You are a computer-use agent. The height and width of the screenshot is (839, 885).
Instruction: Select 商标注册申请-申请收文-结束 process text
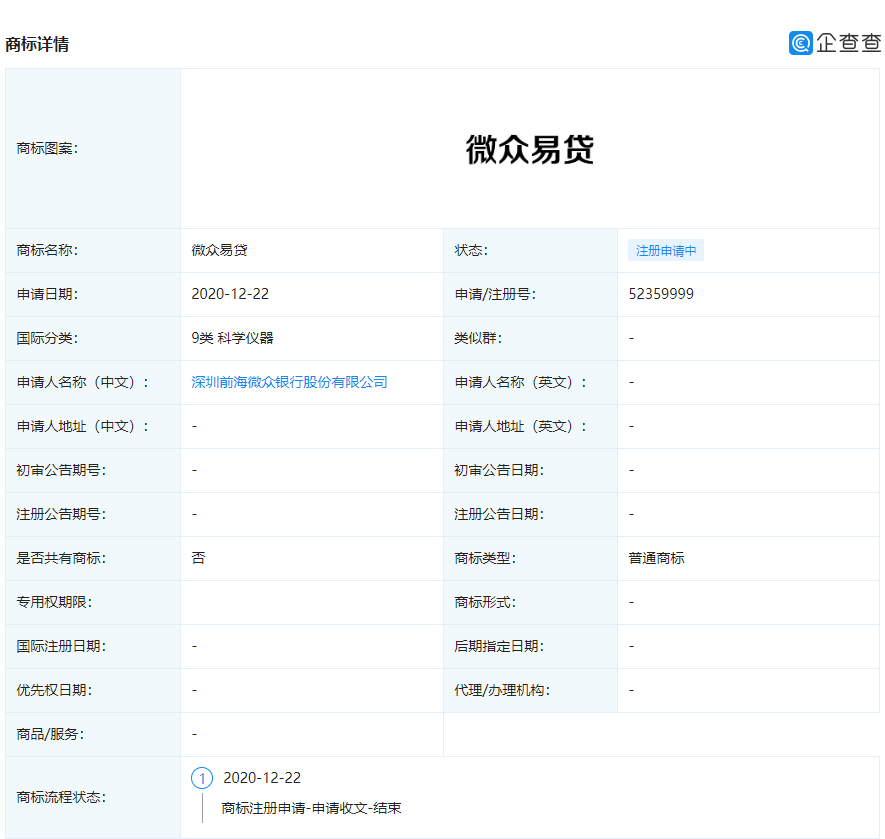(x=311, y=808)
